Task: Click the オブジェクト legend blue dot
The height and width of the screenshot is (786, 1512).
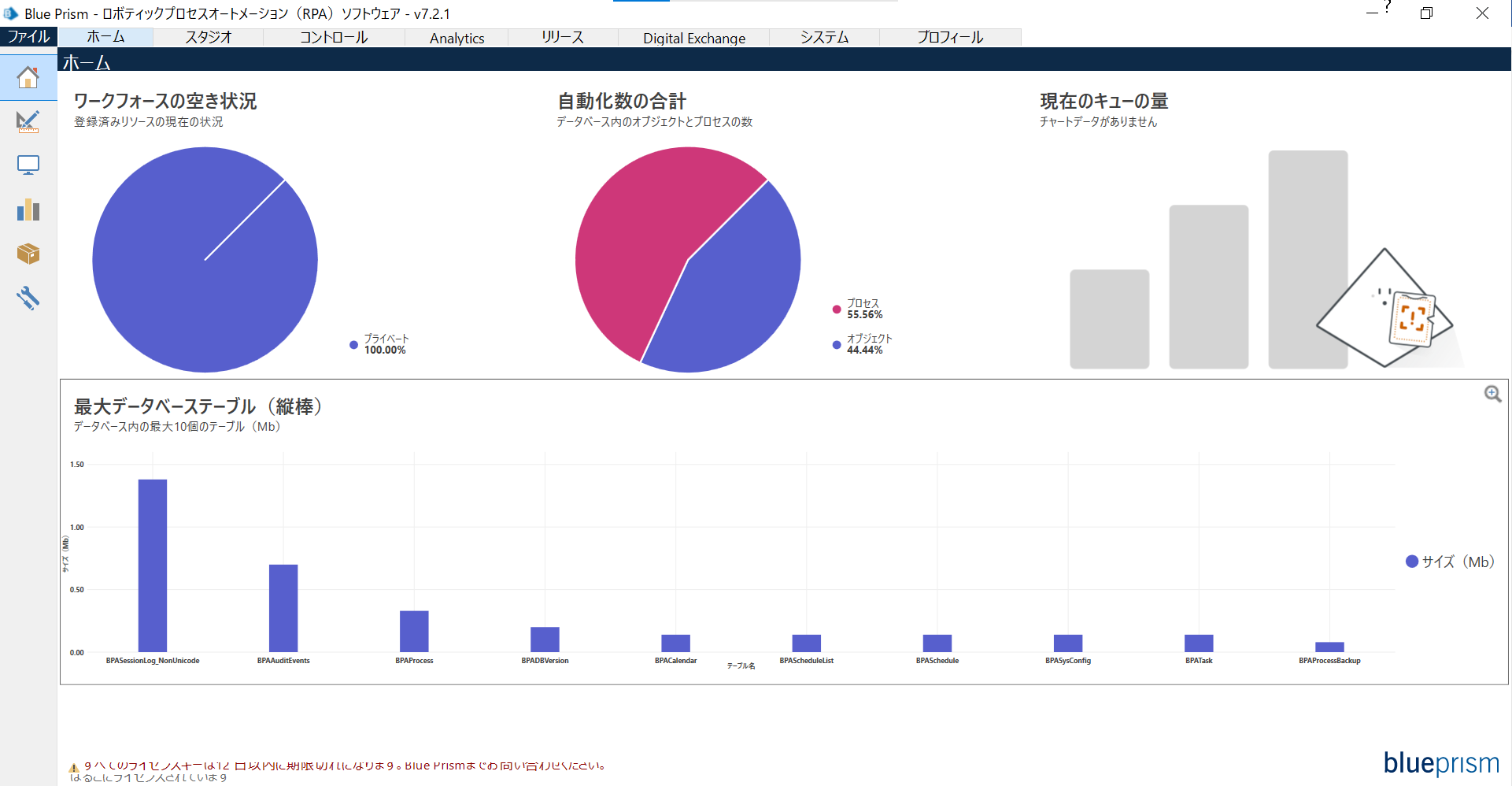Action: tap(837, 345)
